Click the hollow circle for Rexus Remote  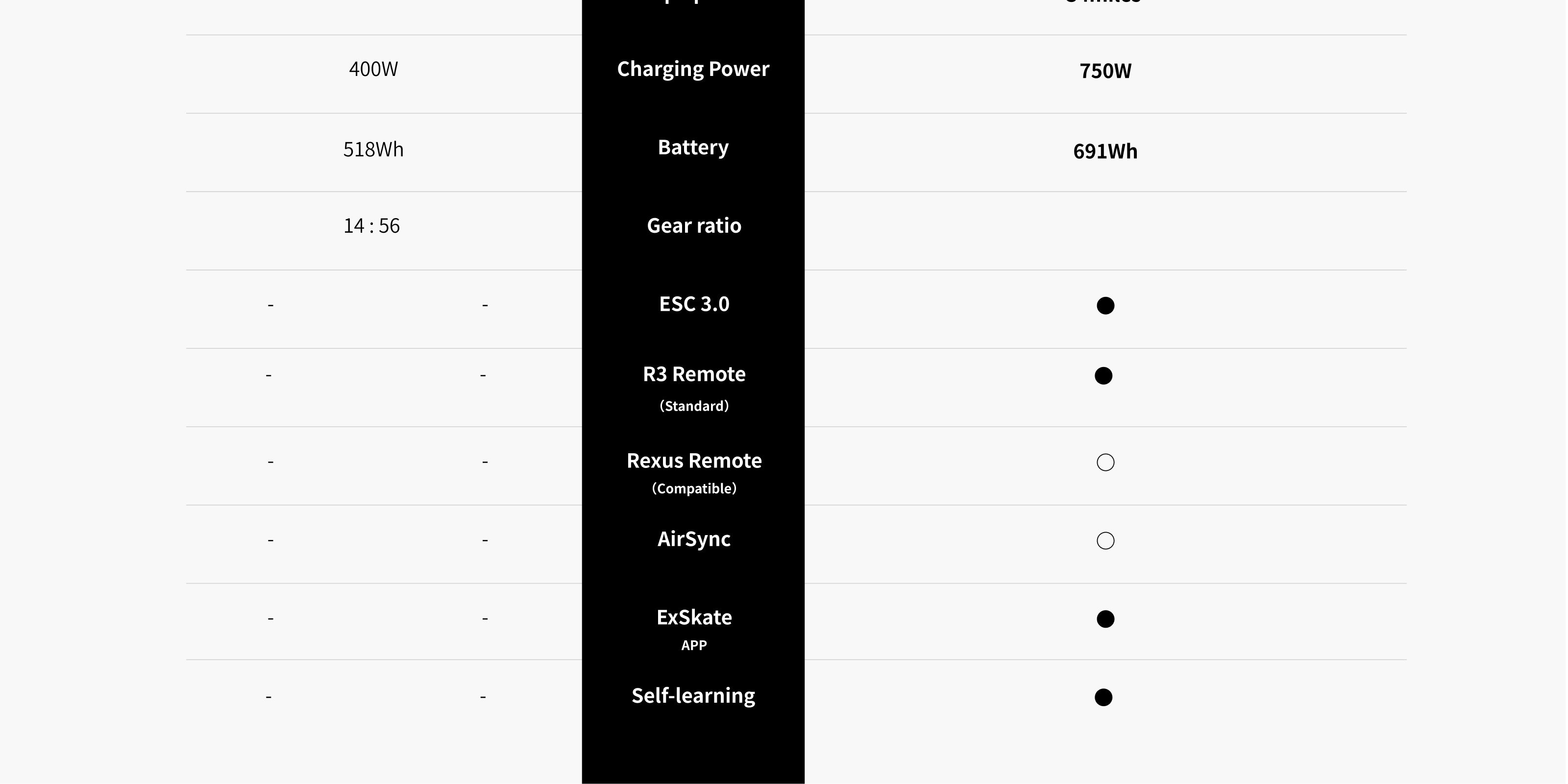coord(1105,463)
